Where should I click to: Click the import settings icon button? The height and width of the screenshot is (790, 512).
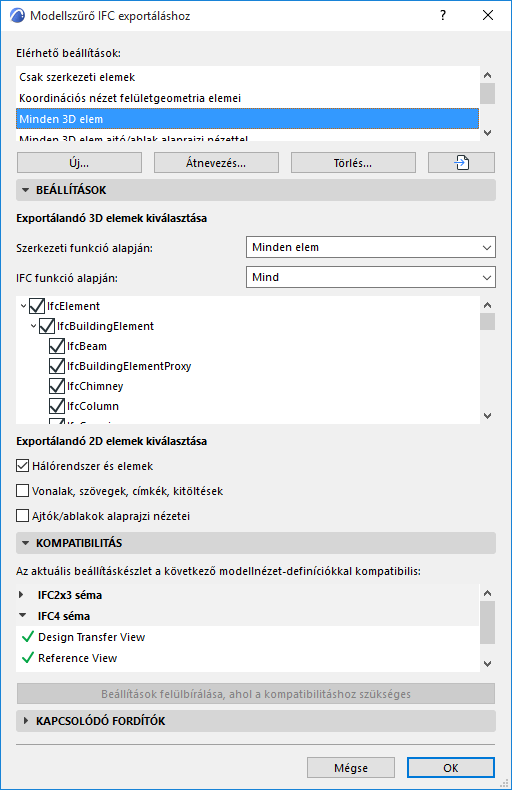pyautogui.click(x=461, y=163)
